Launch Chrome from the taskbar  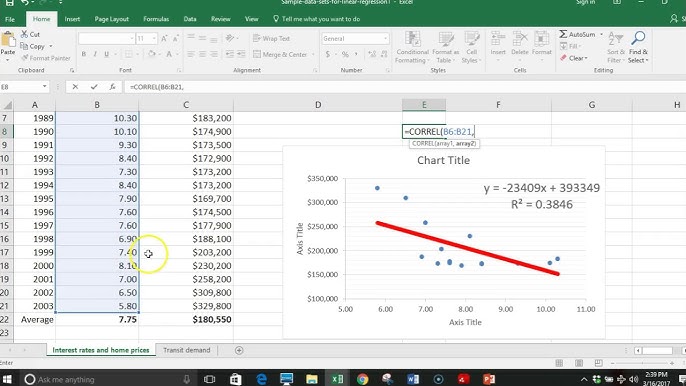pyautogui.click(x=362, y=379)
